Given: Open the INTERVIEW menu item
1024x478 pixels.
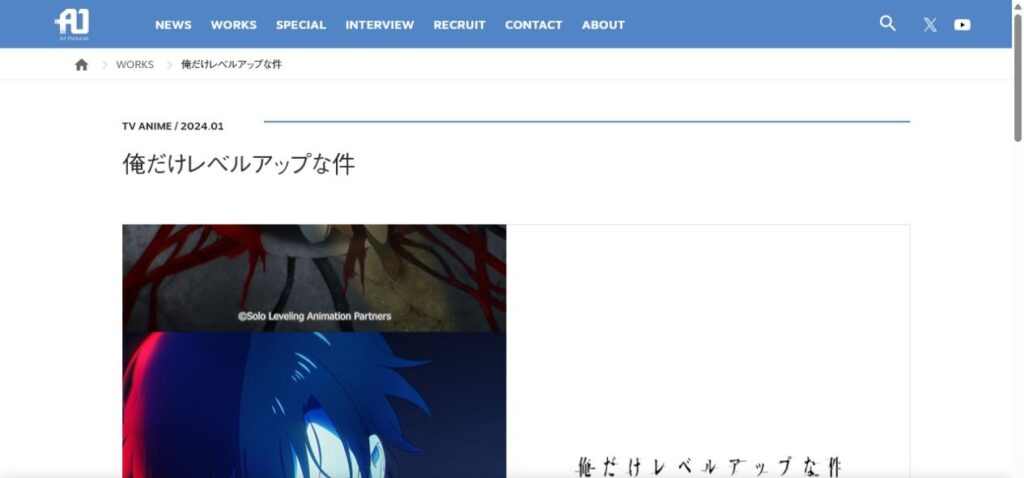Looking at the screenshot, I should [x=379, y=25].
